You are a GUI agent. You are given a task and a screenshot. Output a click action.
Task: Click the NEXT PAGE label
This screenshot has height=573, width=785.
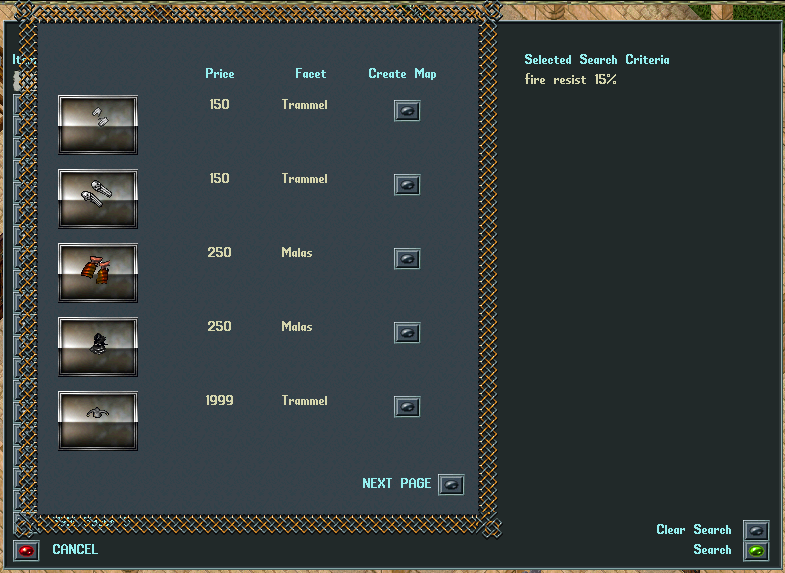point(397,483)
